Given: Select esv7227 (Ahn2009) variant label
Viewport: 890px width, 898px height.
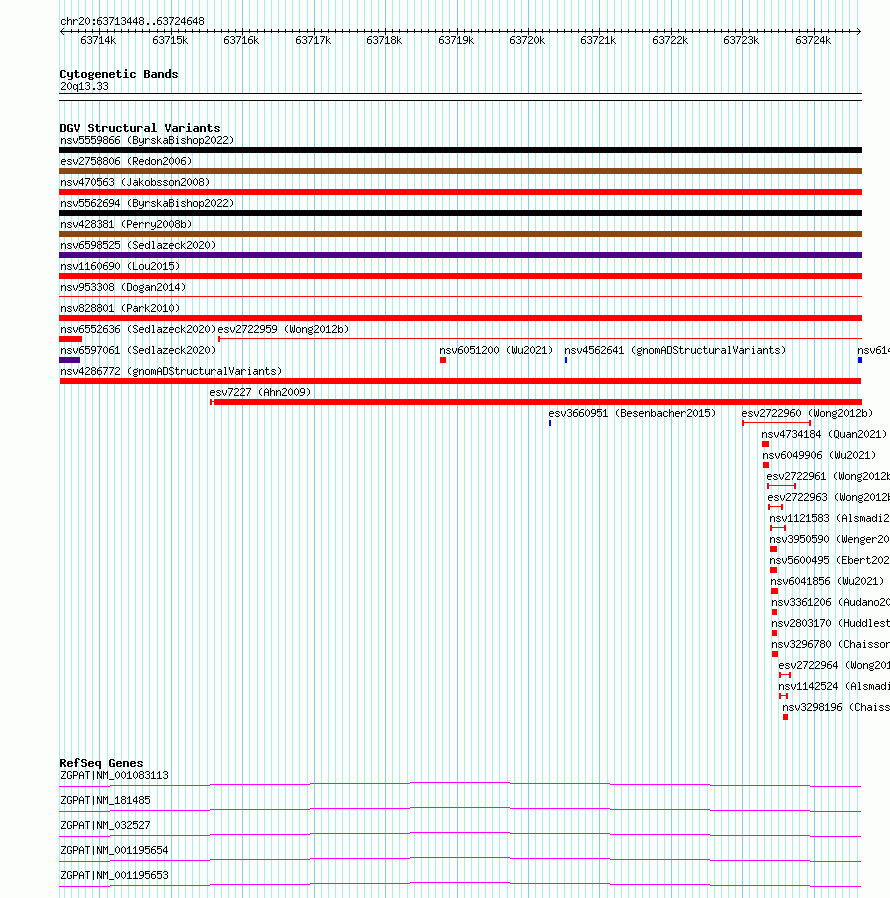Looking at the screenshot, I should (260, 392).
